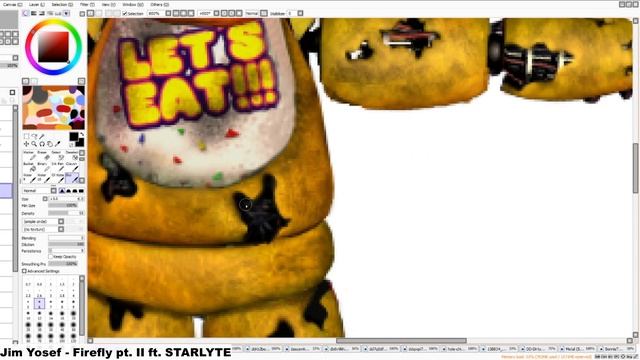
Task: Open the Selection menu
Action: click(62, 4)
